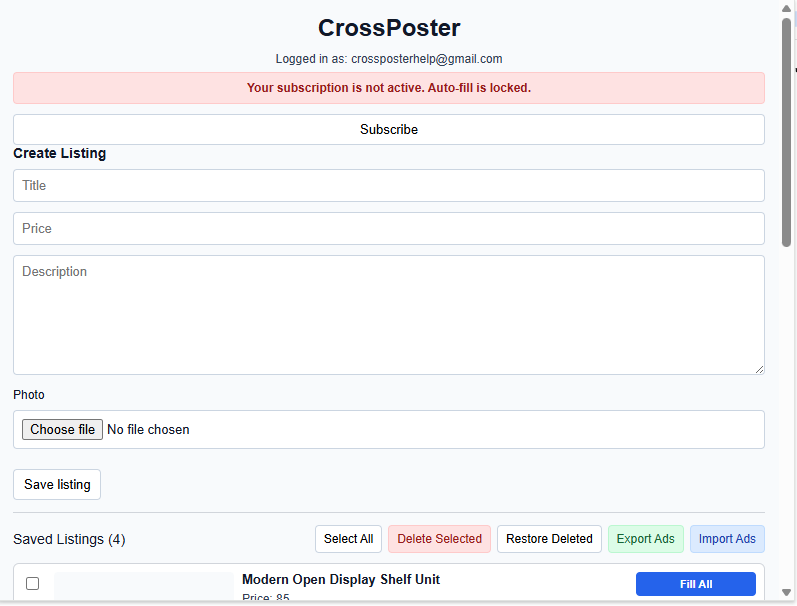Click Import Ads button

(727, 539)
